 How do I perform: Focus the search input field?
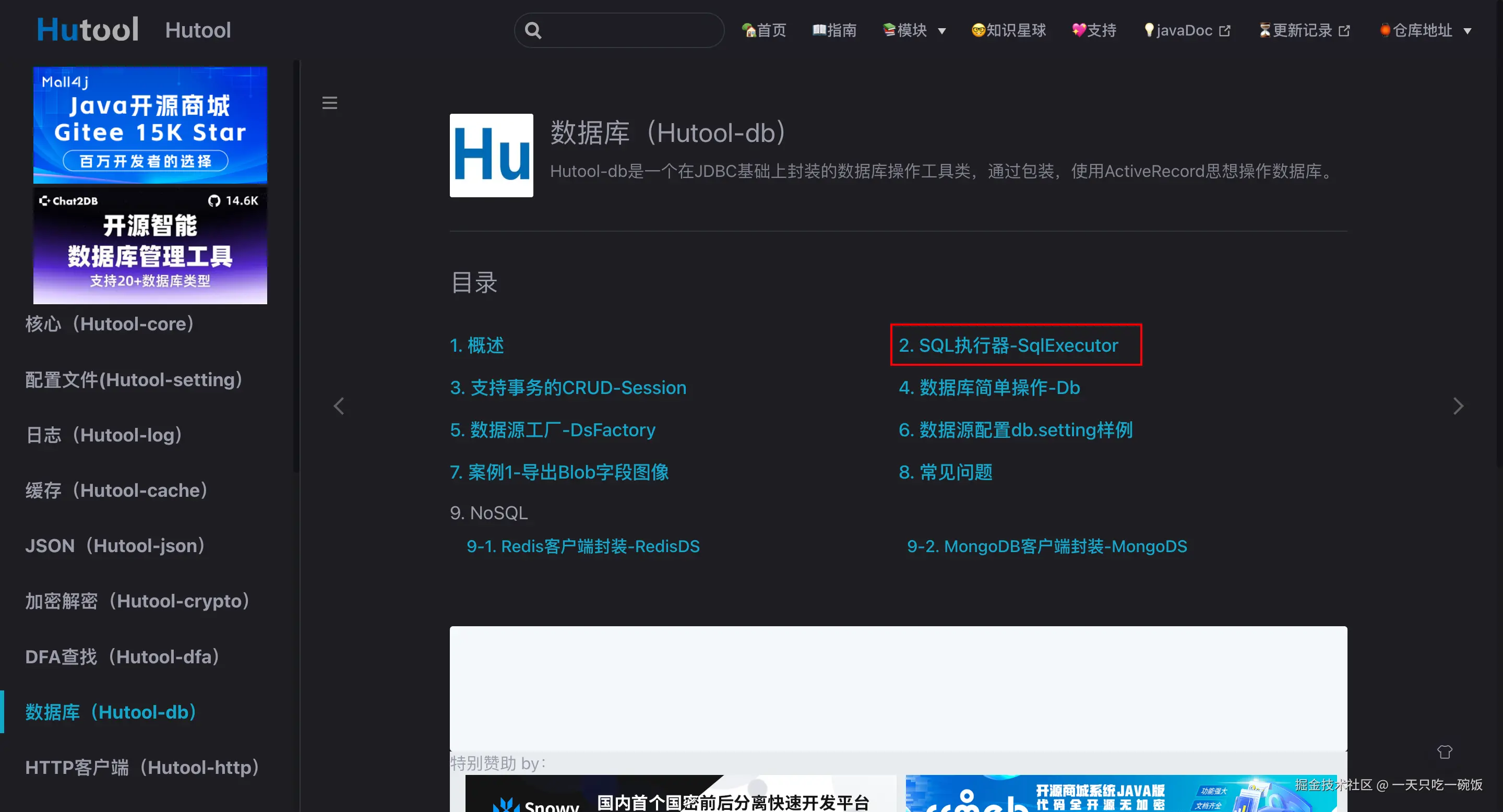(x=630, y=30)
